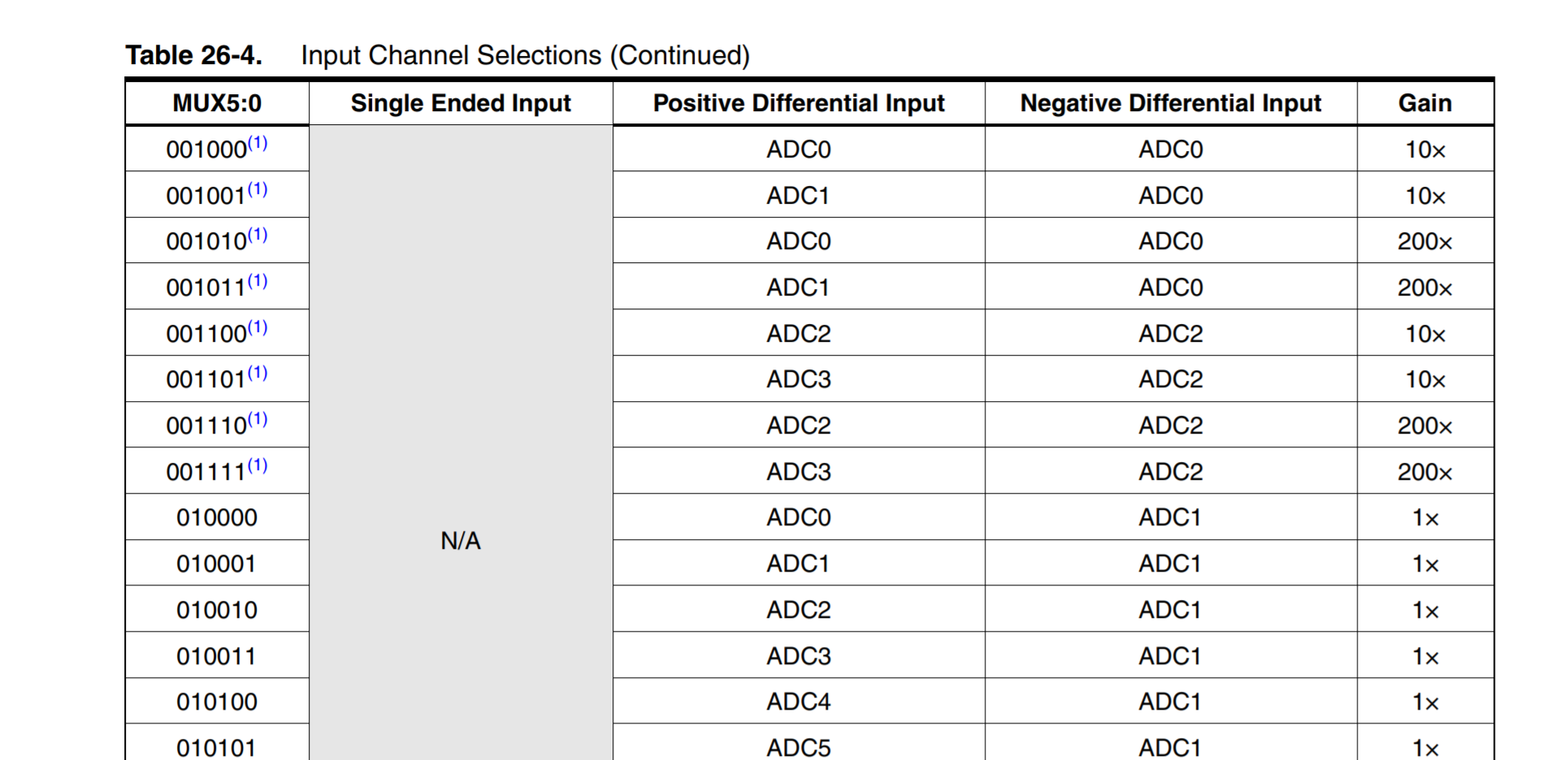Click the Positive Differential Input header
The image size is (1568, 760).
tap(799, 103)
